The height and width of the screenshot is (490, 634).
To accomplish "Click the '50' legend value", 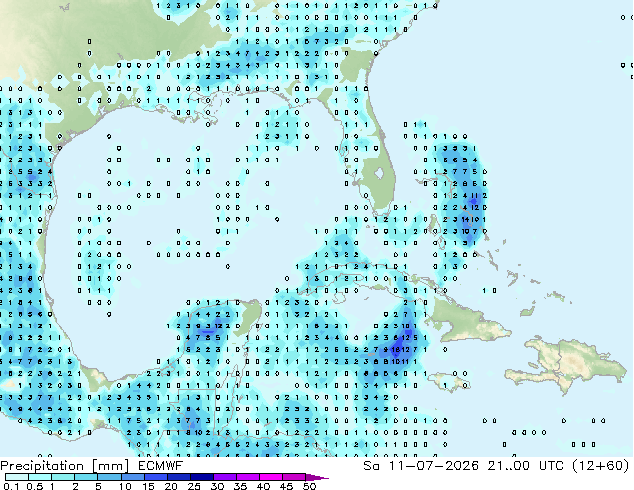I will click(310, 486).
